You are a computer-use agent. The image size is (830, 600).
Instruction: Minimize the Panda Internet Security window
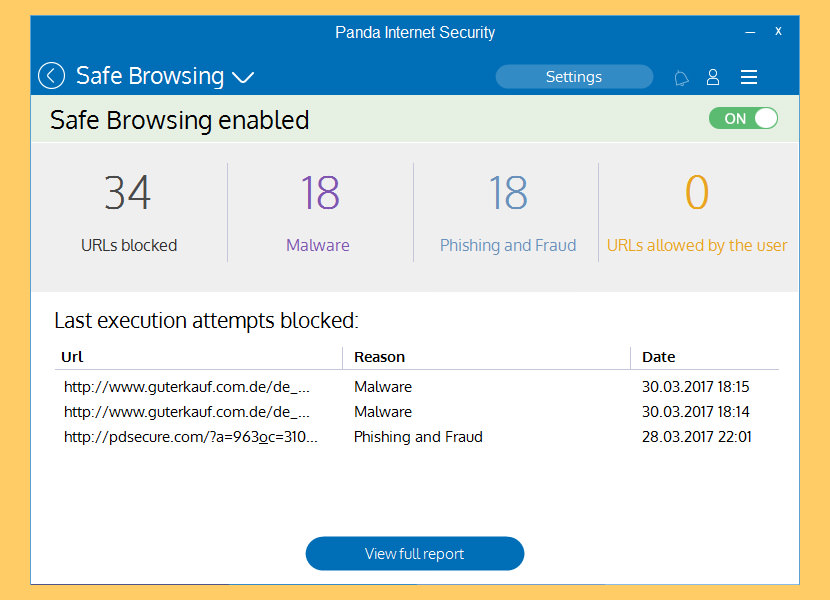point(750,32)
